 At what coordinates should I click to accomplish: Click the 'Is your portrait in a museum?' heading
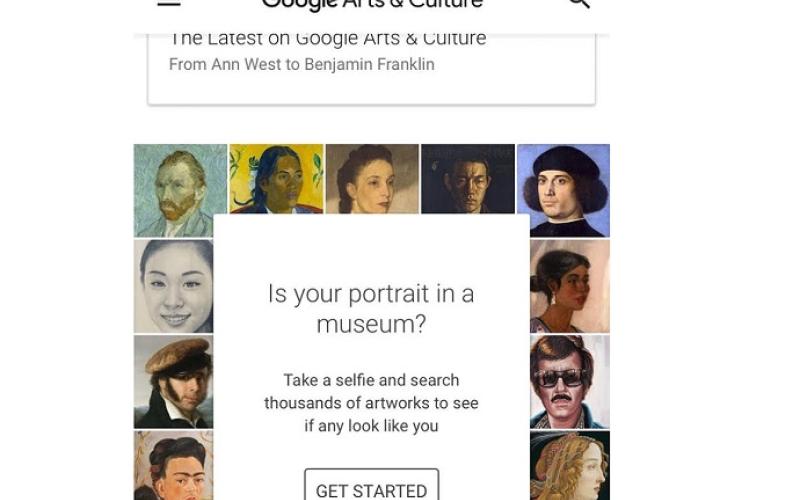pyautogui.click(x=371, y=309)
